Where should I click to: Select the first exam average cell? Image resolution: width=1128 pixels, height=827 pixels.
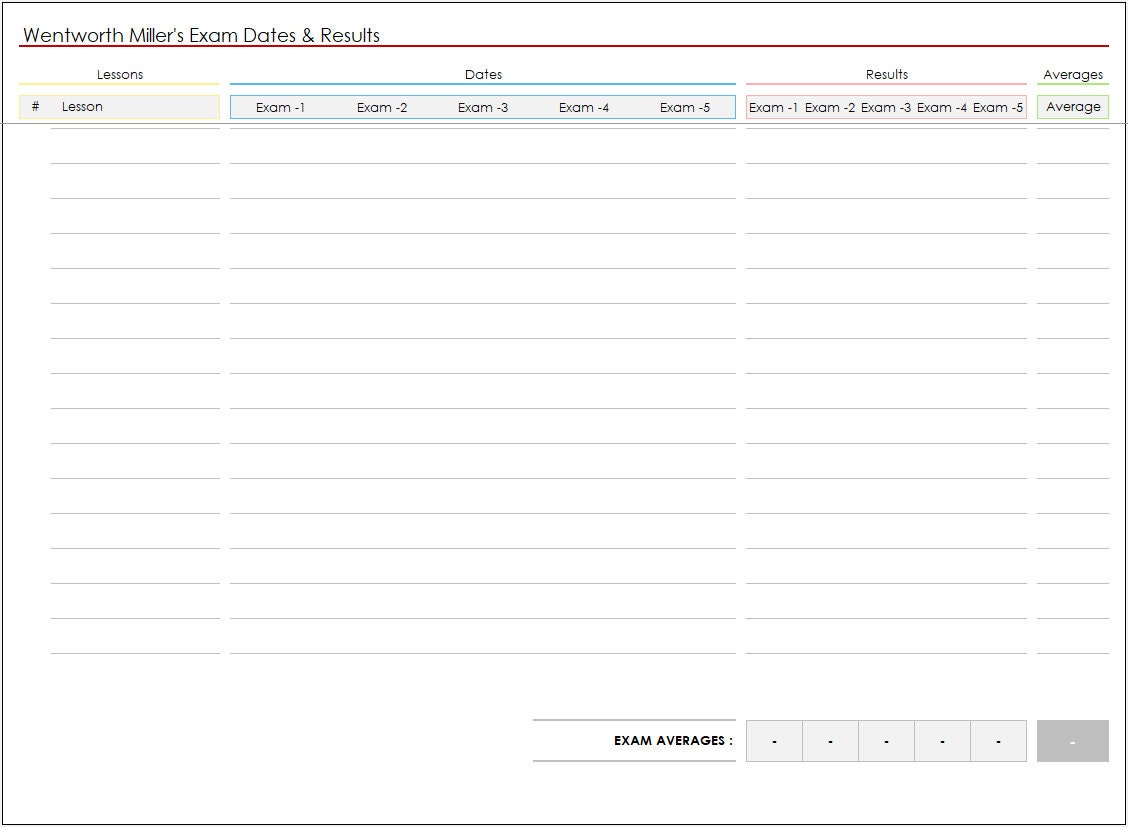774,741
